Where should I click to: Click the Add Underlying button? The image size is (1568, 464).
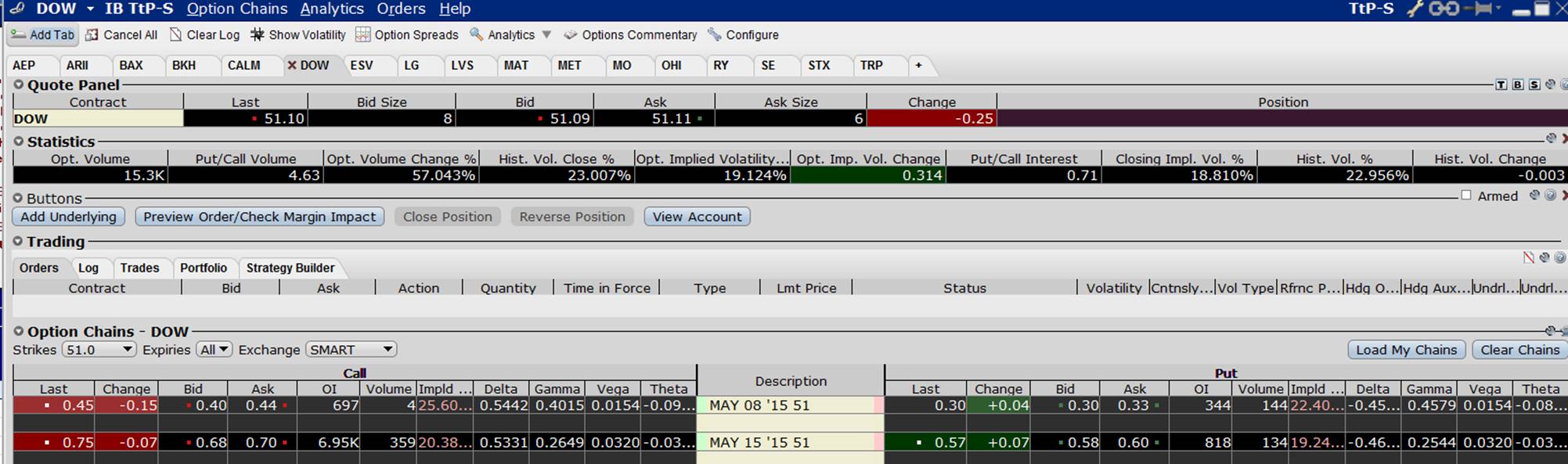click(68, 217)
